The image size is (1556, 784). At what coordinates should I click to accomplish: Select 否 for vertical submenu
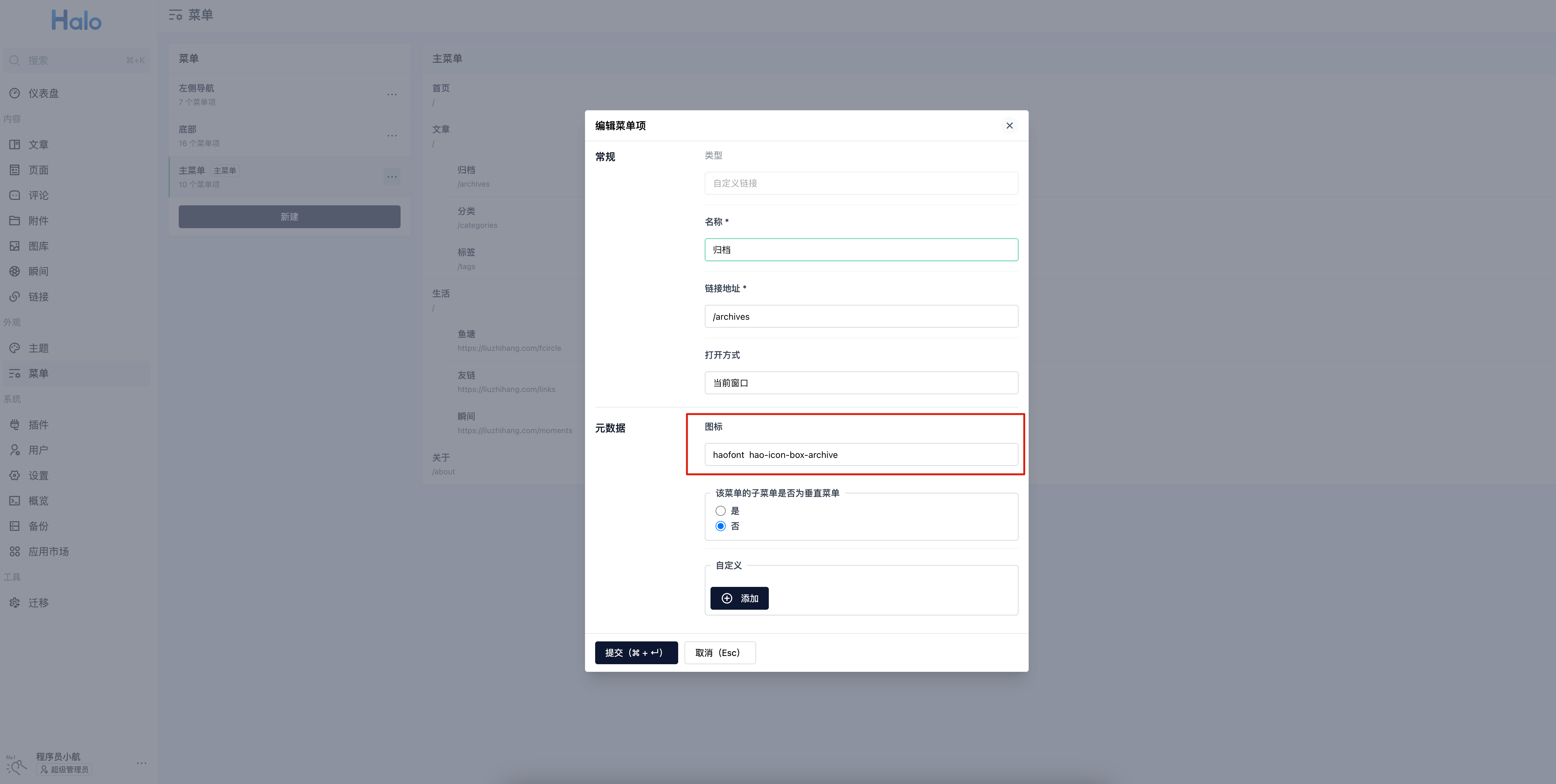tap(720, 526)
